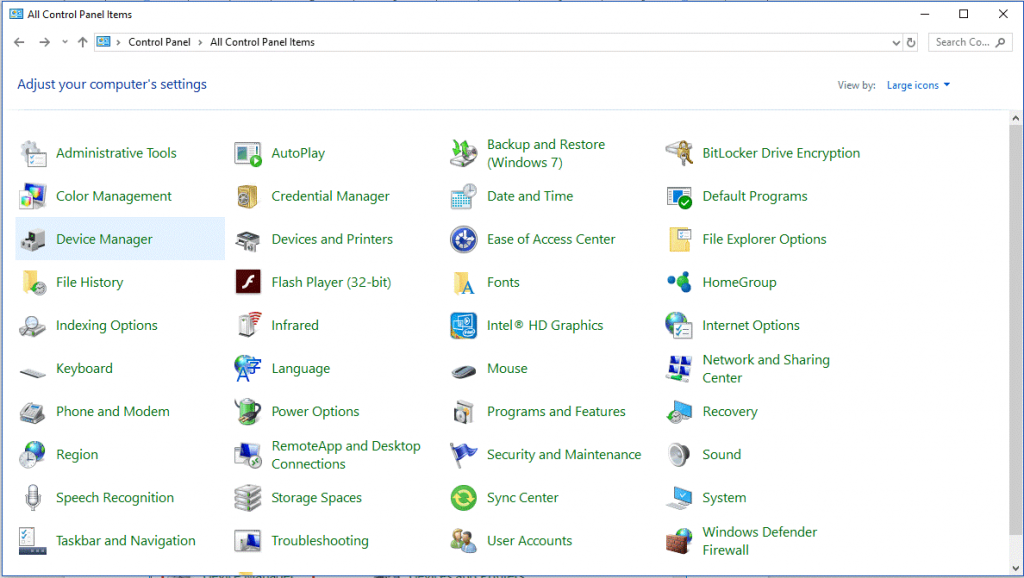The image size is (1024, 578).
Task: Open Administrative Tools icon
Action: (33, 153)
